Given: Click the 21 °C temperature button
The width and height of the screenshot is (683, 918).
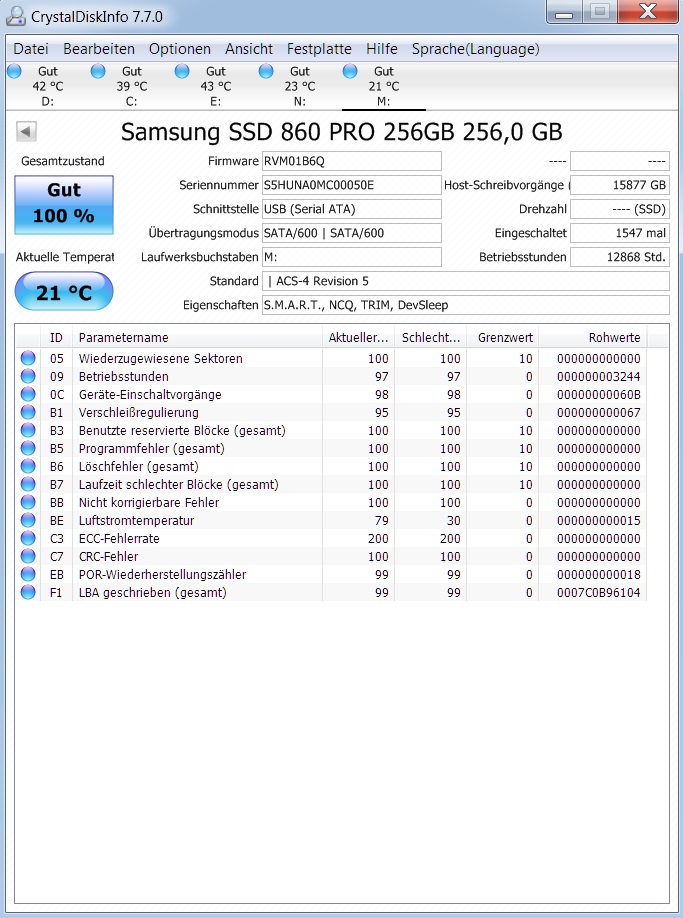Looking at the screenshot, I should (x=64, y=291).
